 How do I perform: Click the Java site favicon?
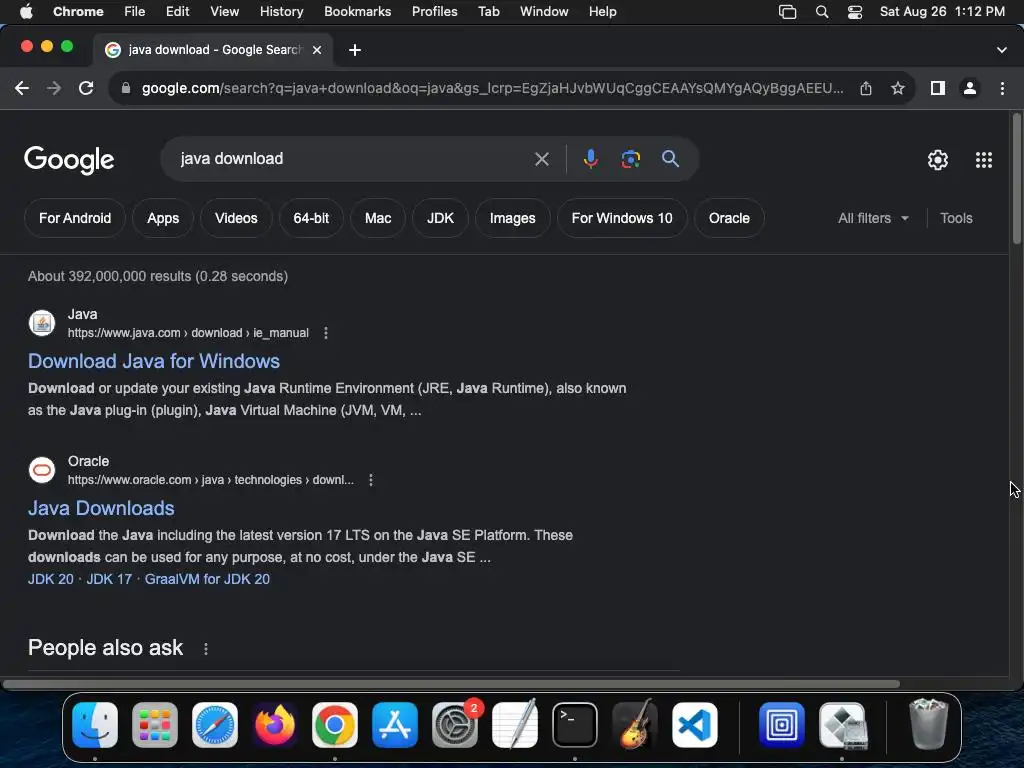coord(42,323)
